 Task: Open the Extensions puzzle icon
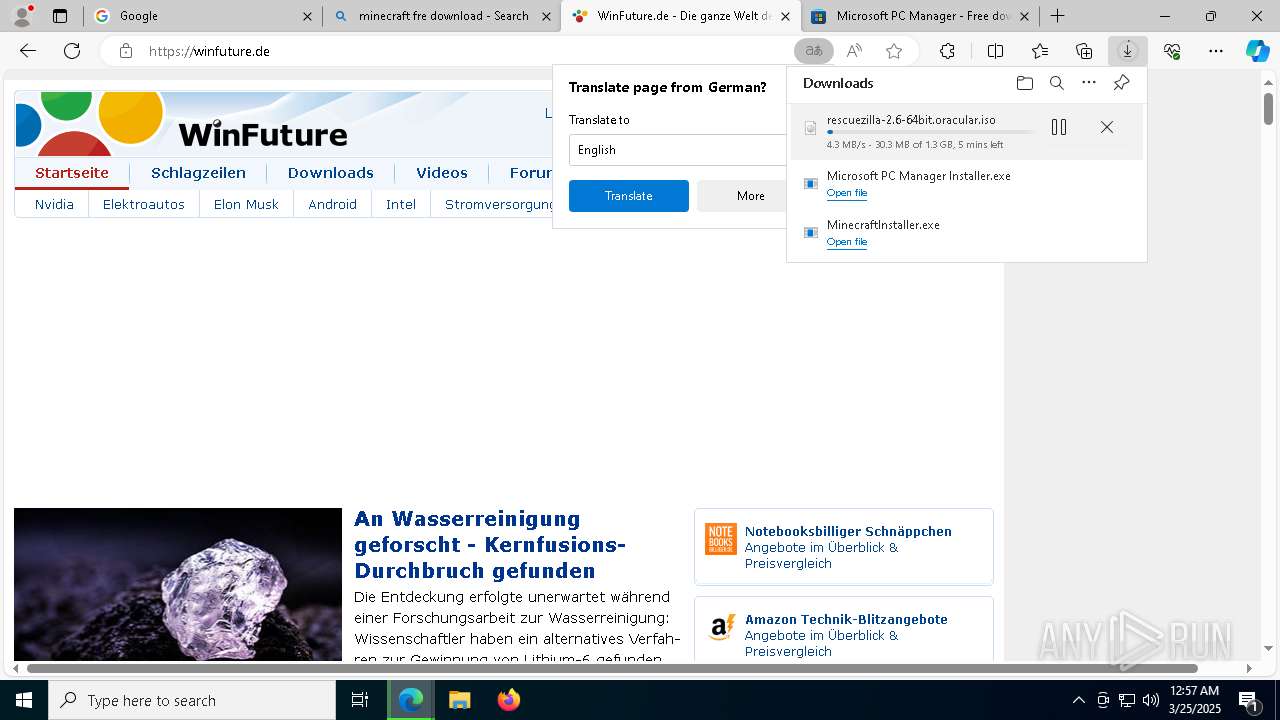947,51
